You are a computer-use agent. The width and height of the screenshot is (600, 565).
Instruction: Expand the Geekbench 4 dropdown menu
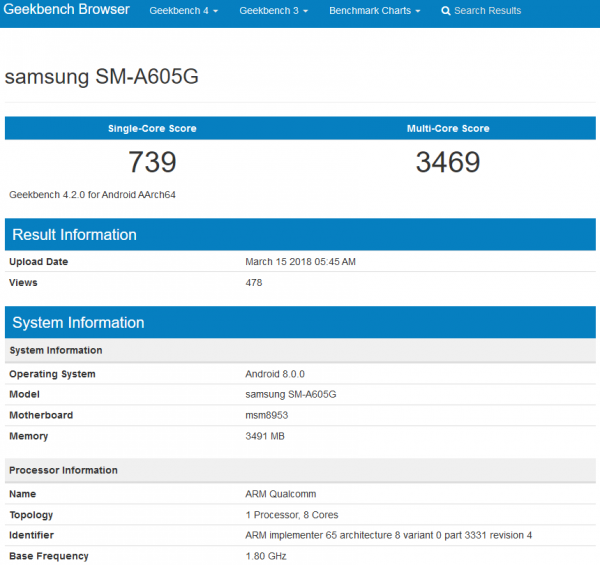pos(184,11)
